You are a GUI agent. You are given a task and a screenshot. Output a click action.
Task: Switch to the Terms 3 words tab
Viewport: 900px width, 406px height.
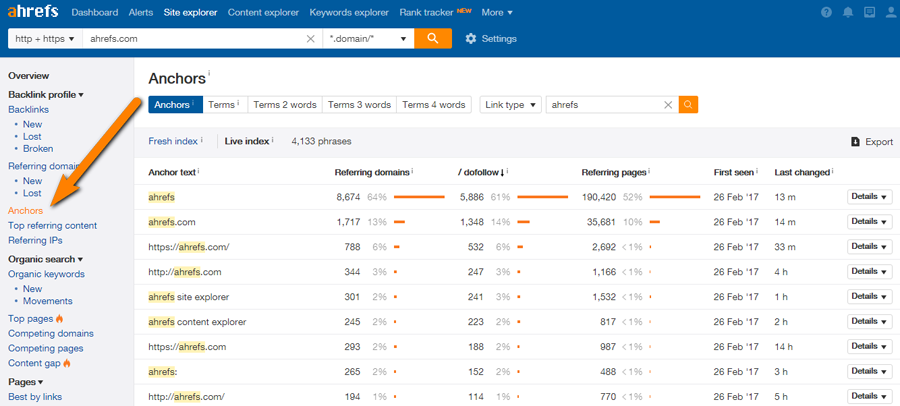point(359,105)
